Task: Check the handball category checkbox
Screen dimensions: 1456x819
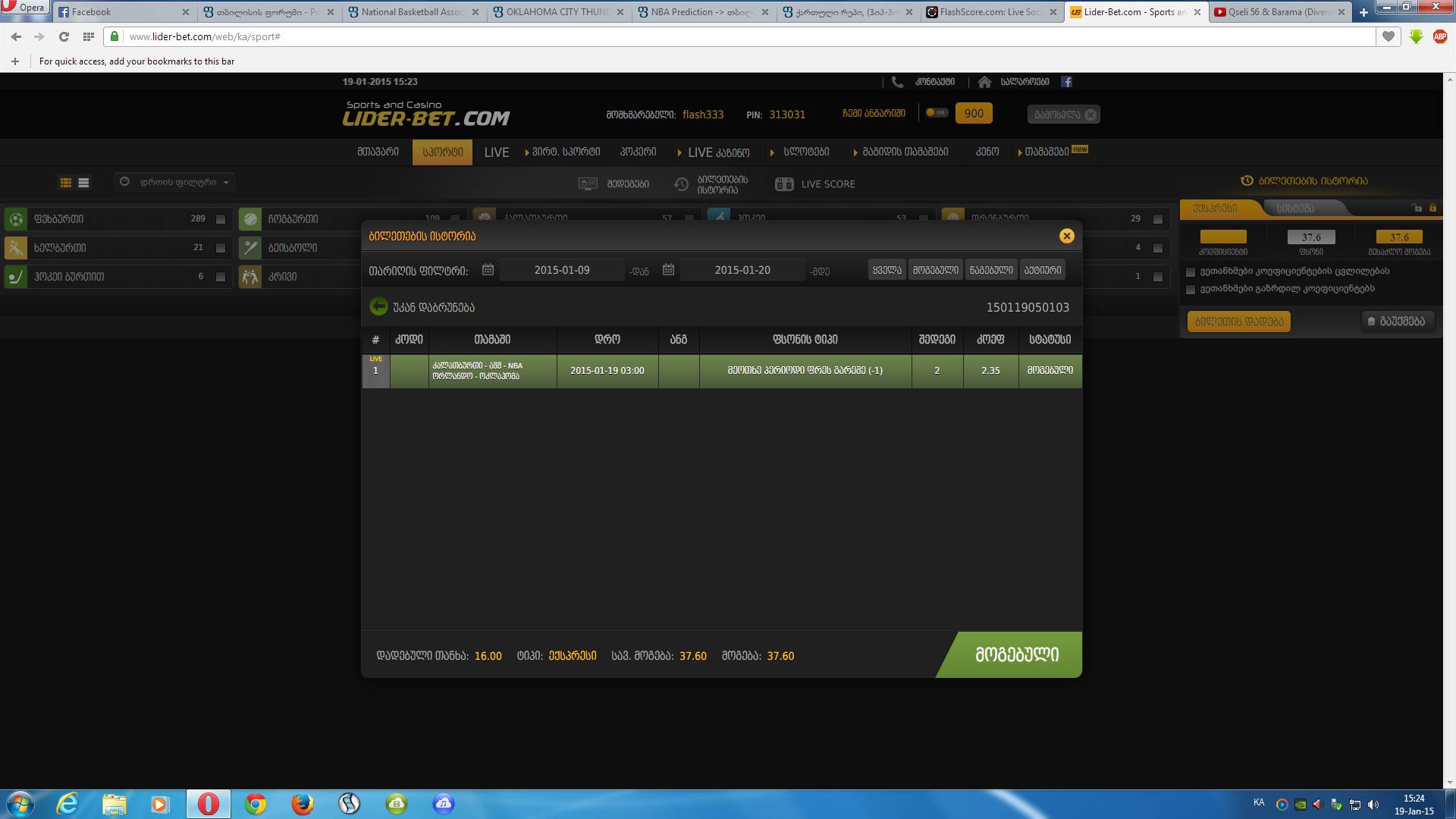Action: tap(221, 248)
